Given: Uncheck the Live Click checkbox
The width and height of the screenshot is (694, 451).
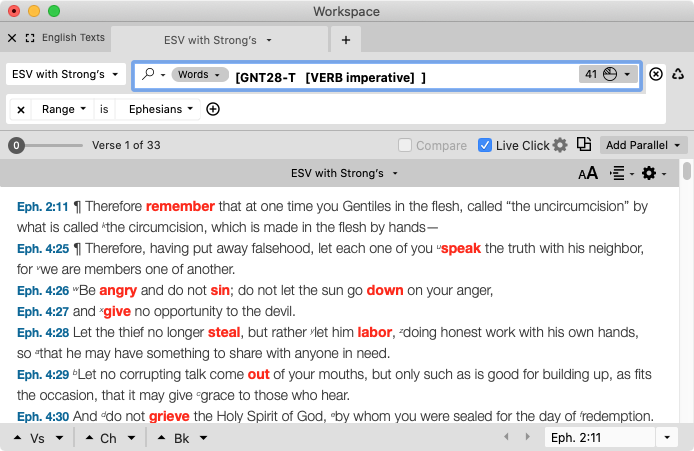Looking at the screenshot, I should click(485, 145).
